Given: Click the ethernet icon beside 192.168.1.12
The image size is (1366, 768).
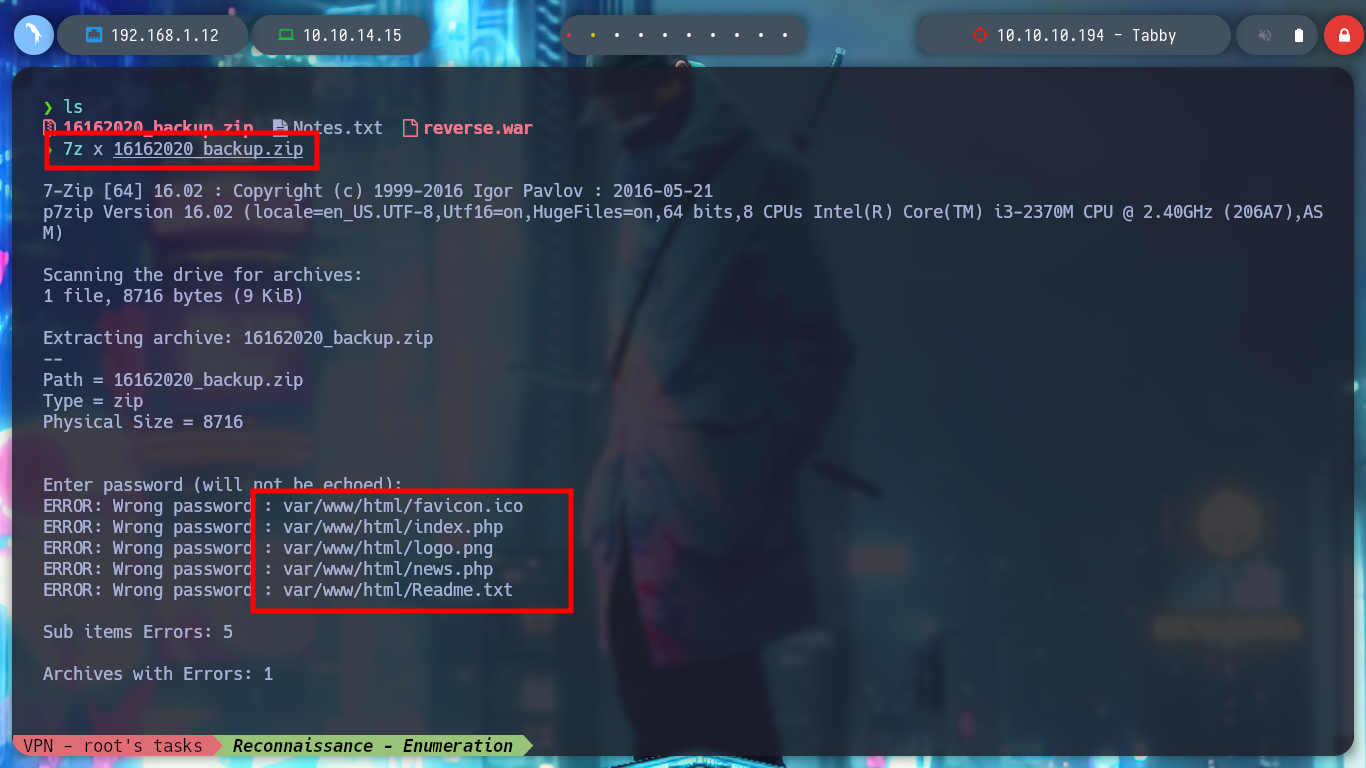Looking at the screenshot, I should point(94,35).
